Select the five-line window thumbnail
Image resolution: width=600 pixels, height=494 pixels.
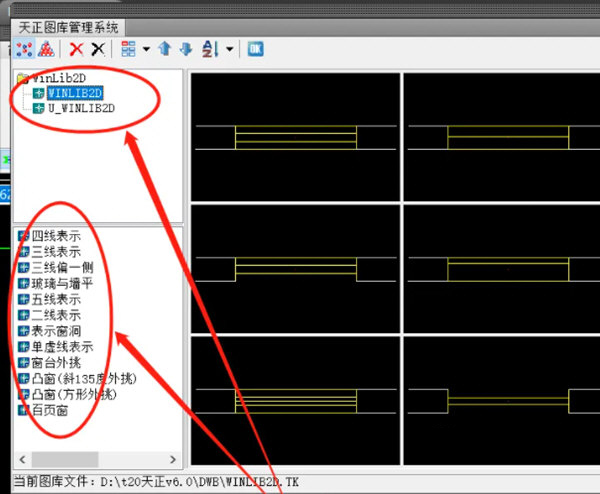click(295, 401)
